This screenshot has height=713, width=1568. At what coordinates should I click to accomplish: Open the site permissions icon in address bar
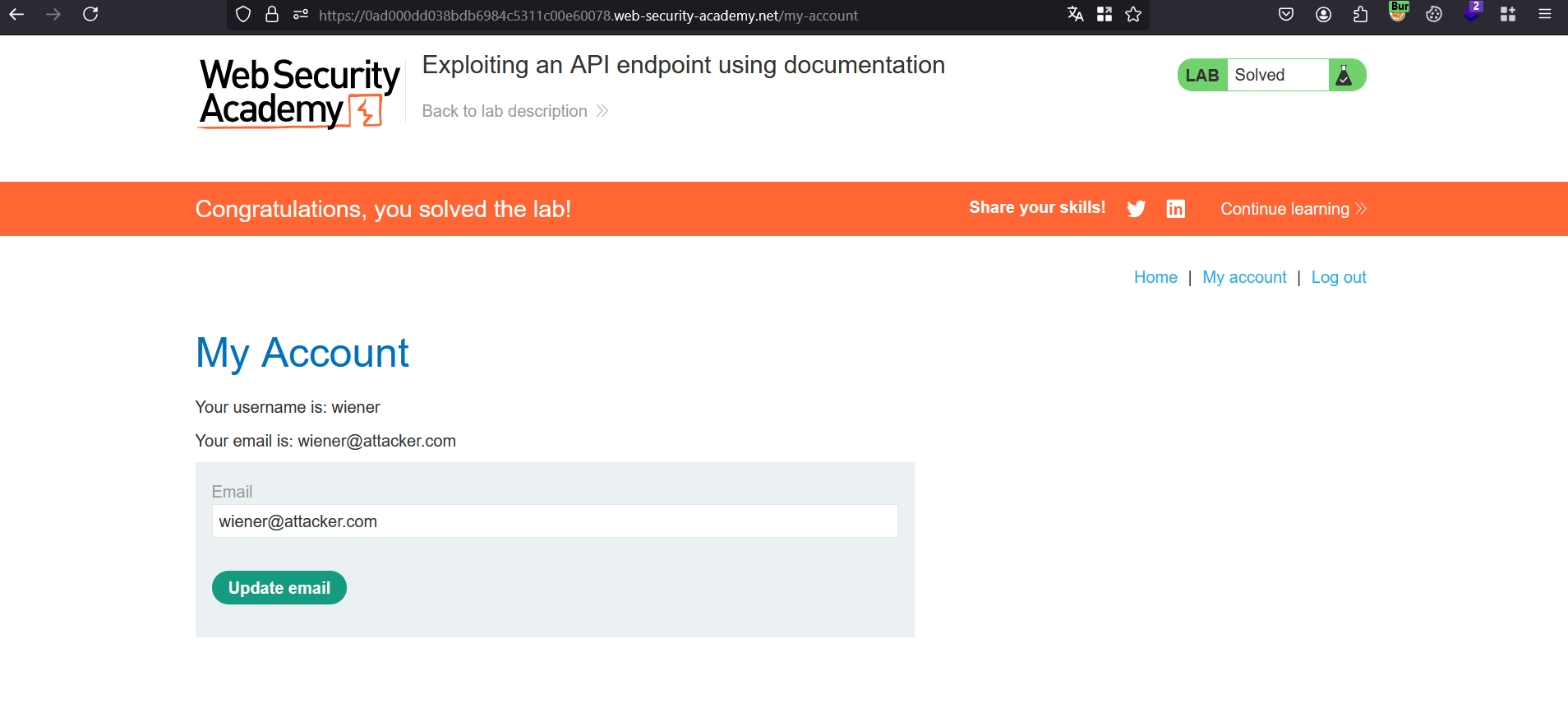301,15
